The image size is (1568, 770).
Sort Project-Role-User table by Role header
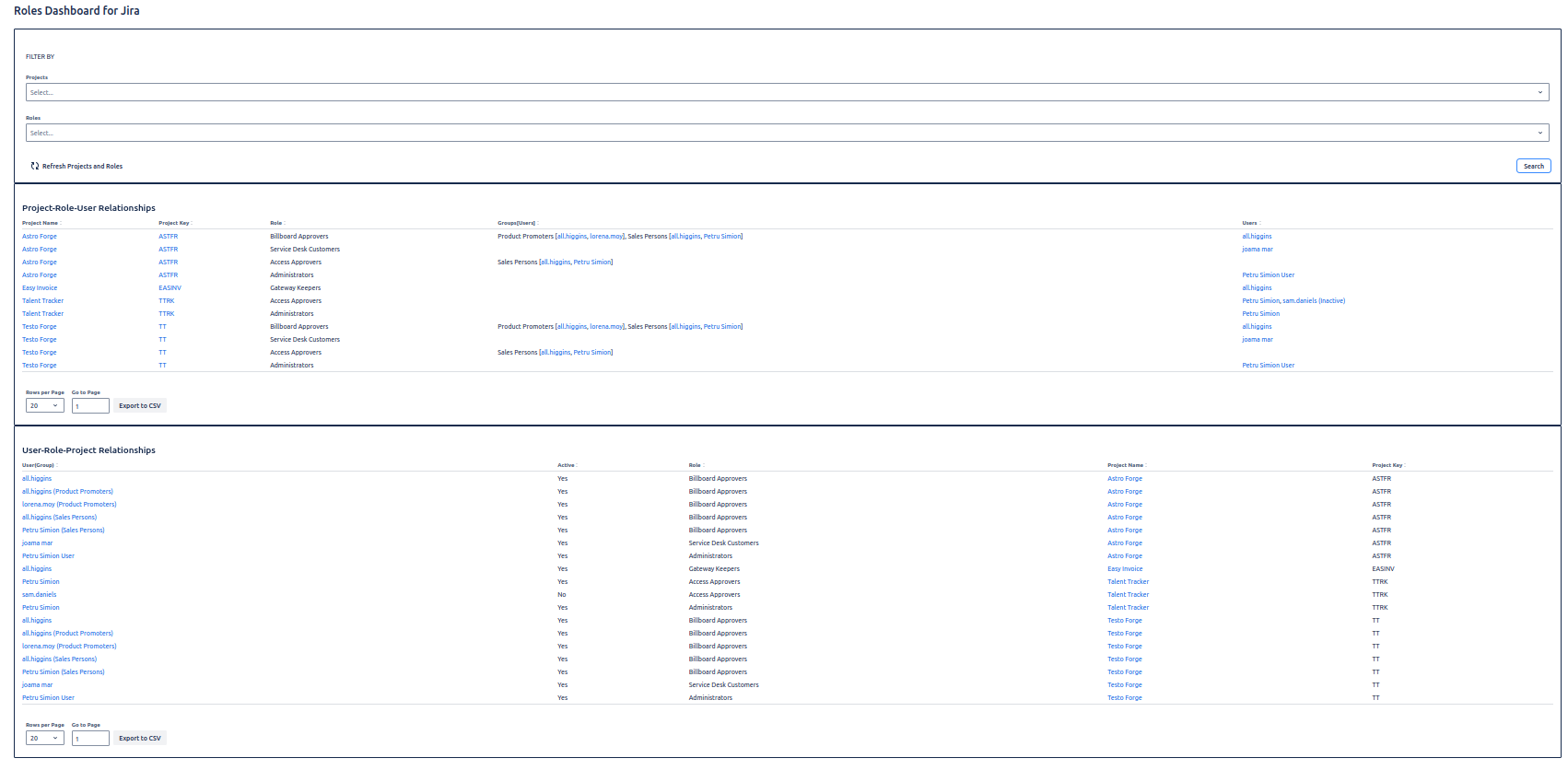click(x=275, y=223)
